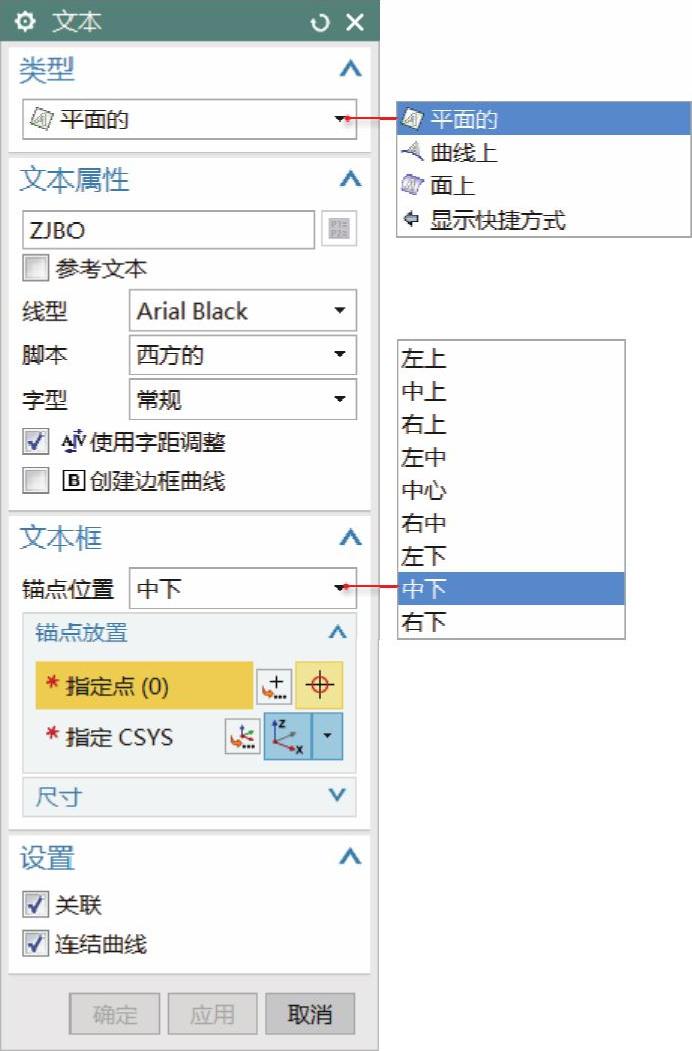The height and width of the screenshot is (1051, 692).
Task: Click the text editor icon beside ZJBO field
Action: tap(339, 230)
